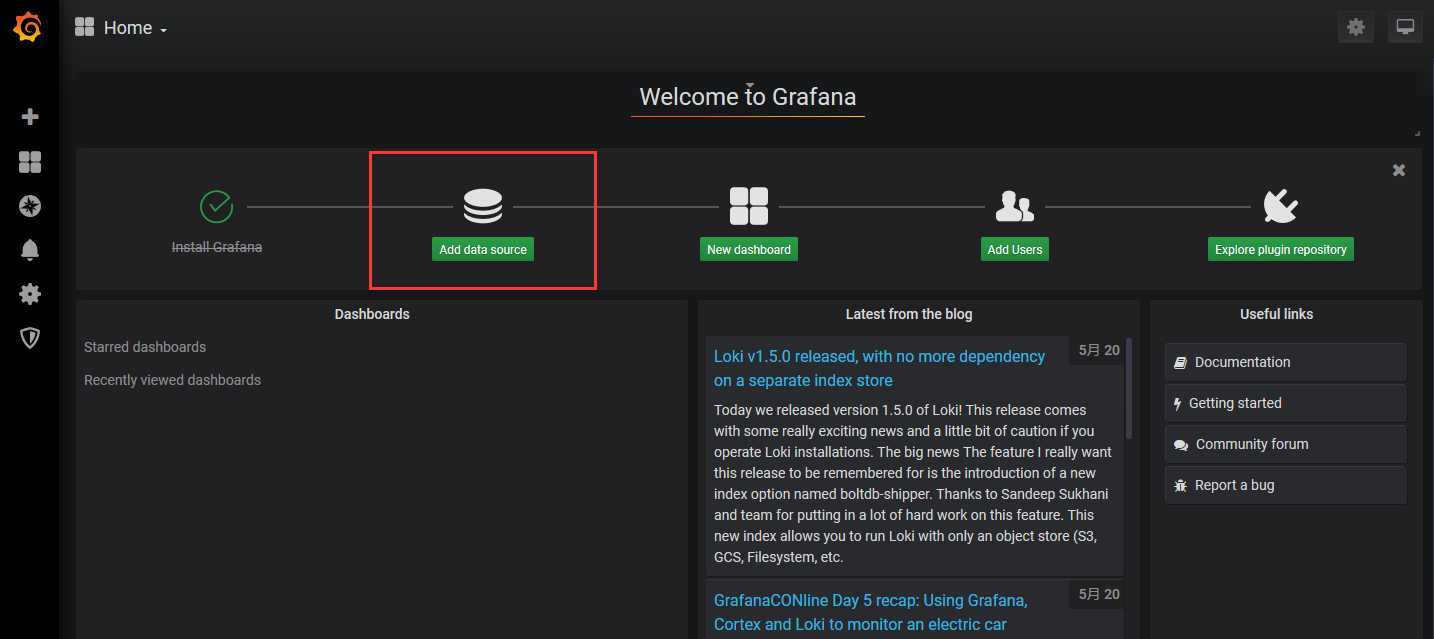
Task: Click the New dashboard button
Action: [x=749, y=249]
